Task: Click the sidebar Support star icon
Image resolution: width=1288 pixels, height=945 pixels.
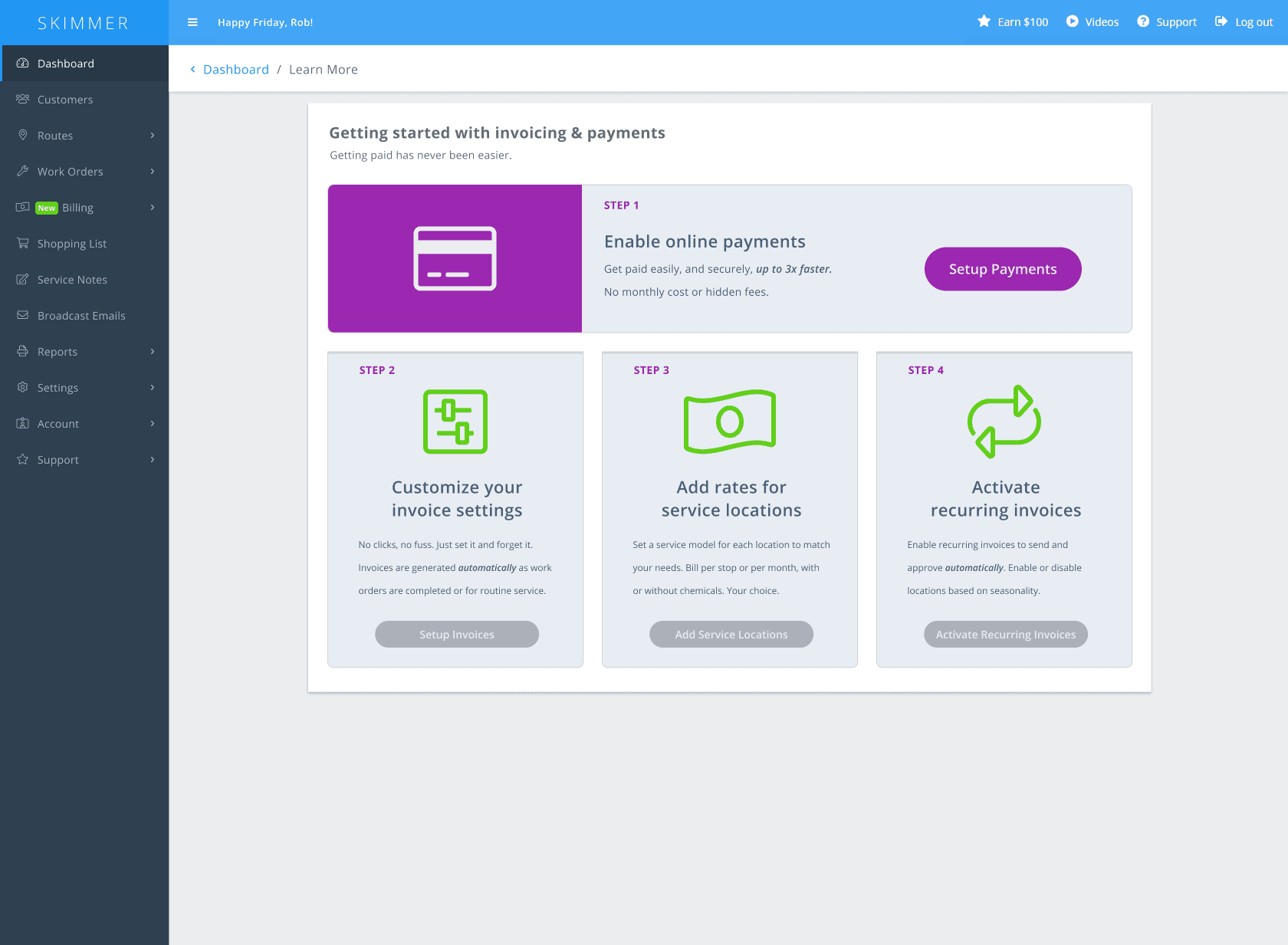Action: point(23,459)
